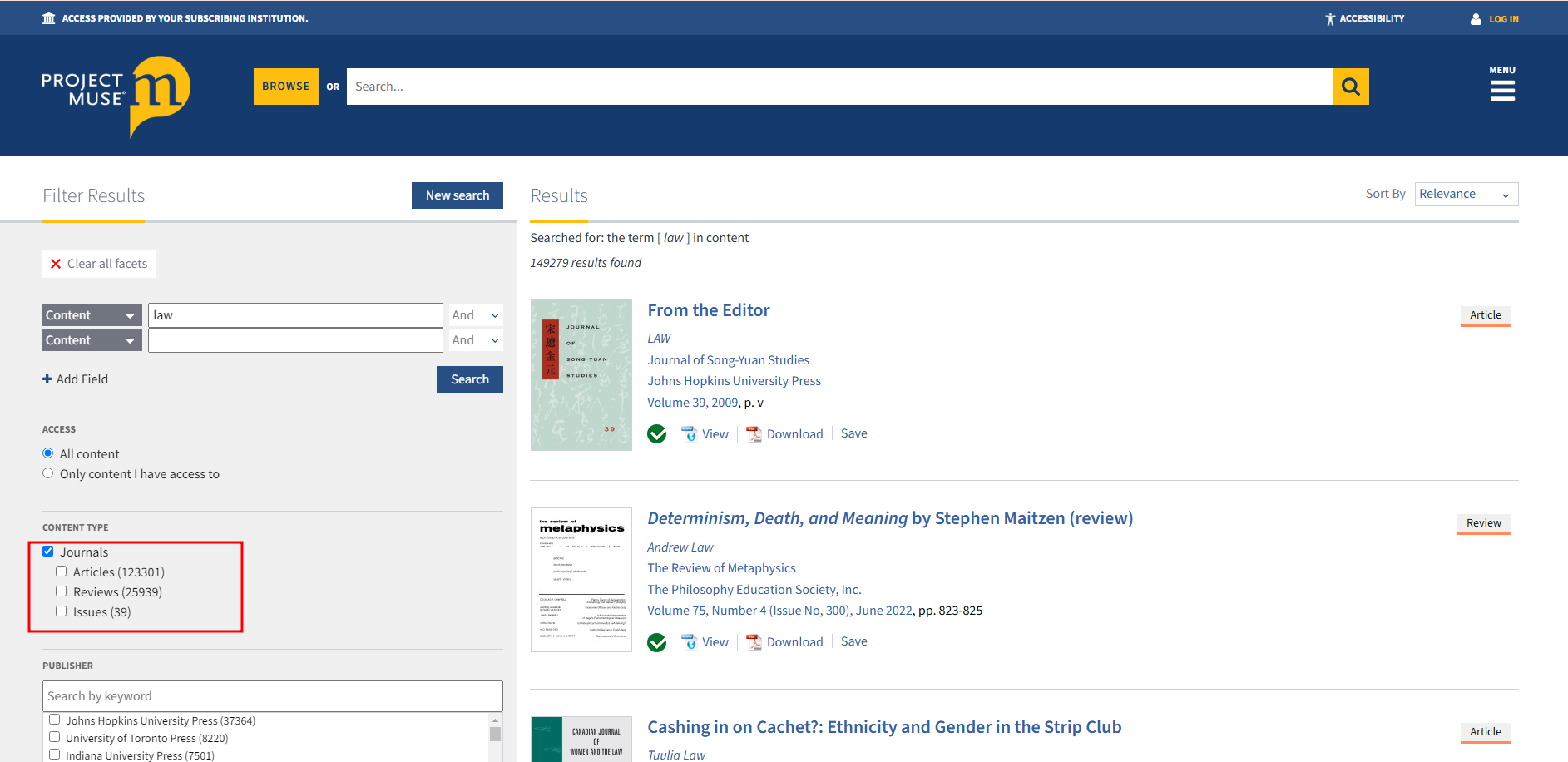1568x762 pixels.
Task: Click the BROWSE button
Action: (x=285, y=87)
